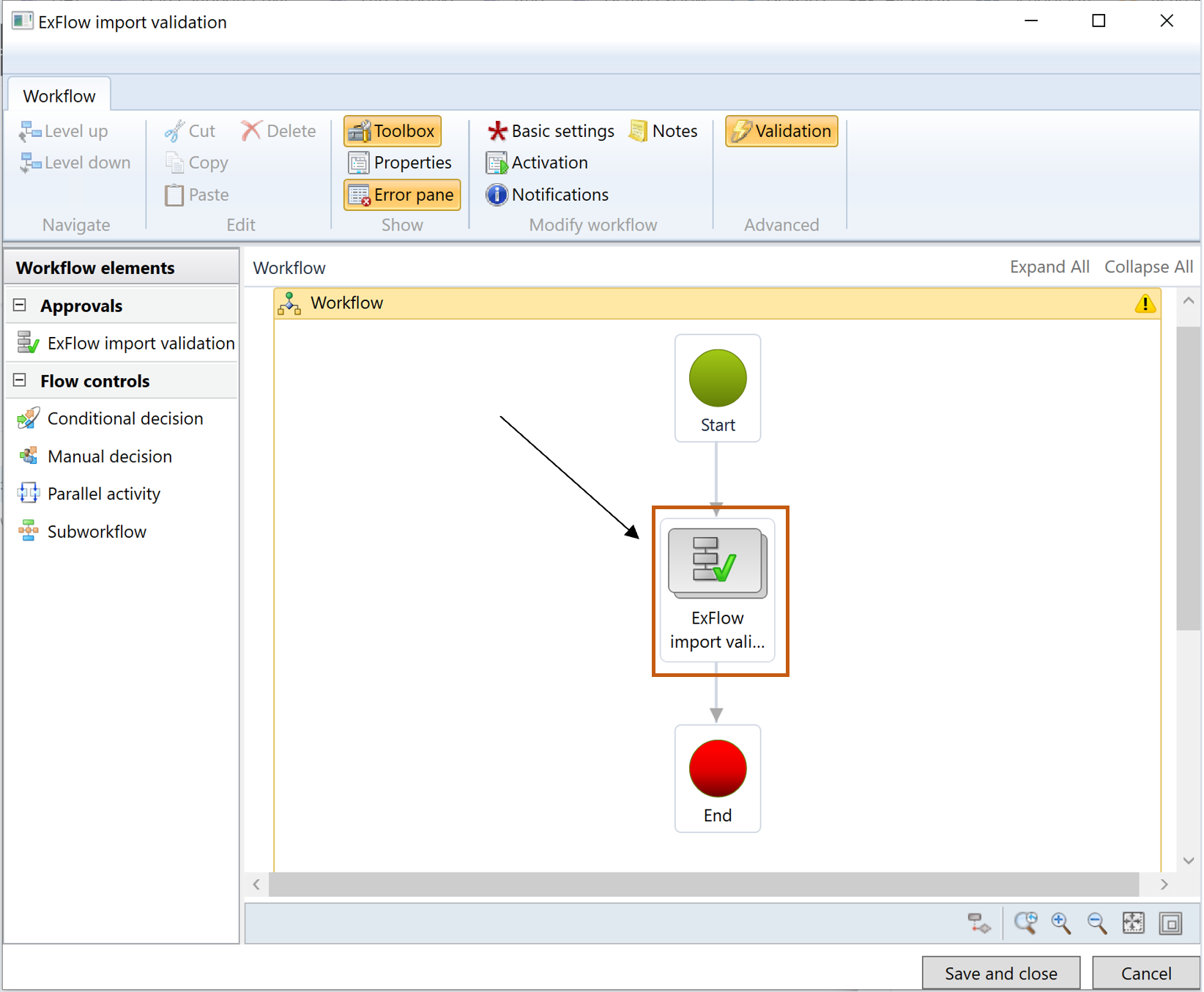Select the red End node
The width and height of the screenshot is (1204, 992).
(x=718, y=779)
